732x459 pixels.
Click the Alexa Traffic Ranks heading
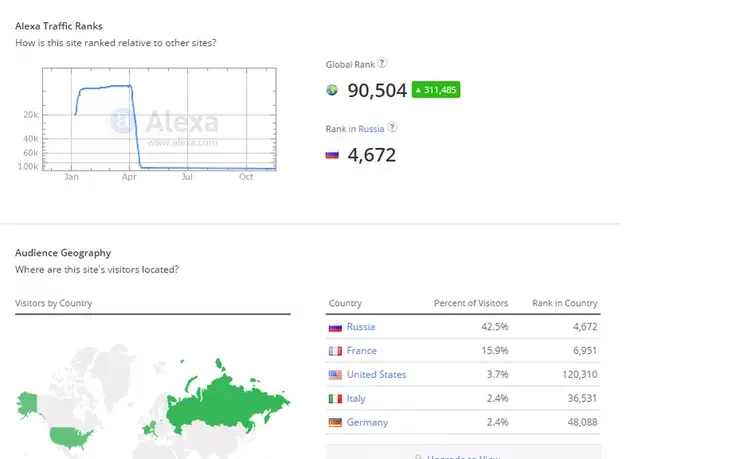click(x=59, y=26)
